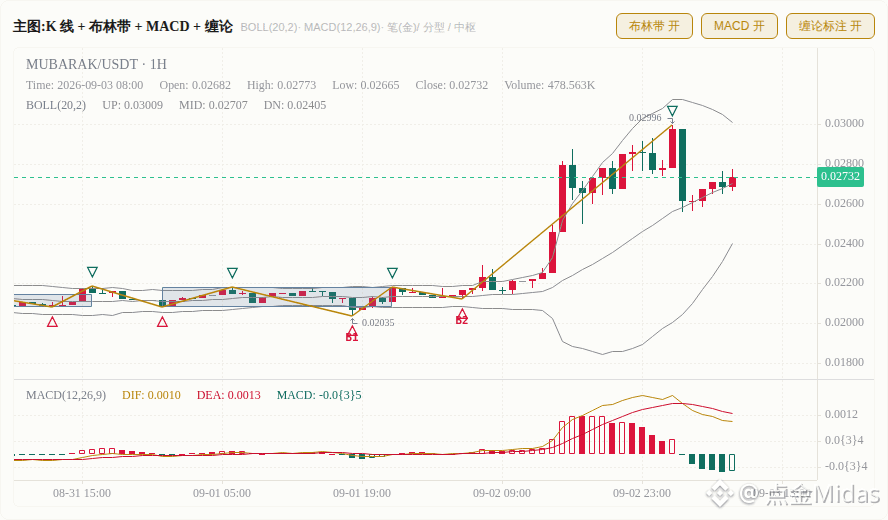Click the first green top-fractal triangle near 08-31 15:00
888x520 pixels.
click(92, 272)
